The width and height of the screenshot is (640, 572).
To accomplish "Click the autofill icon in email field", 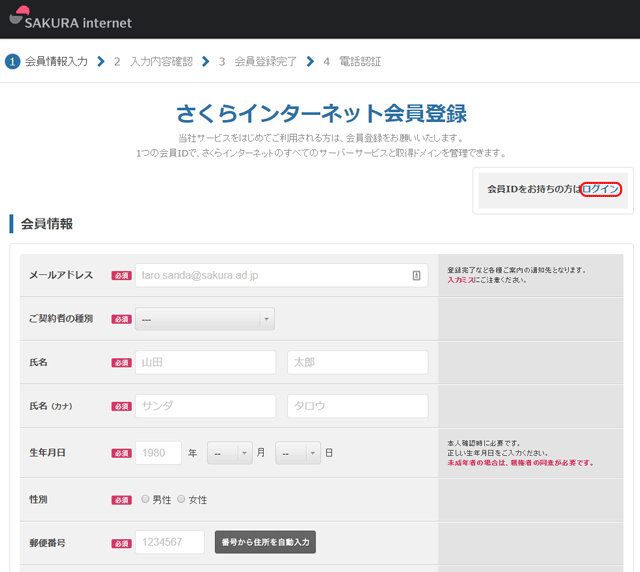I will (416, 275).
